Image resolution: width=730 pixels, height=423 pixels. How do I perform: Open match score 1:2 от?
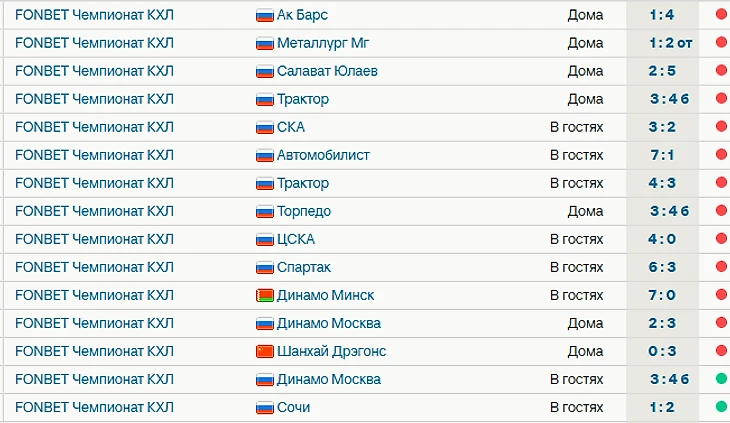(671, 43)
